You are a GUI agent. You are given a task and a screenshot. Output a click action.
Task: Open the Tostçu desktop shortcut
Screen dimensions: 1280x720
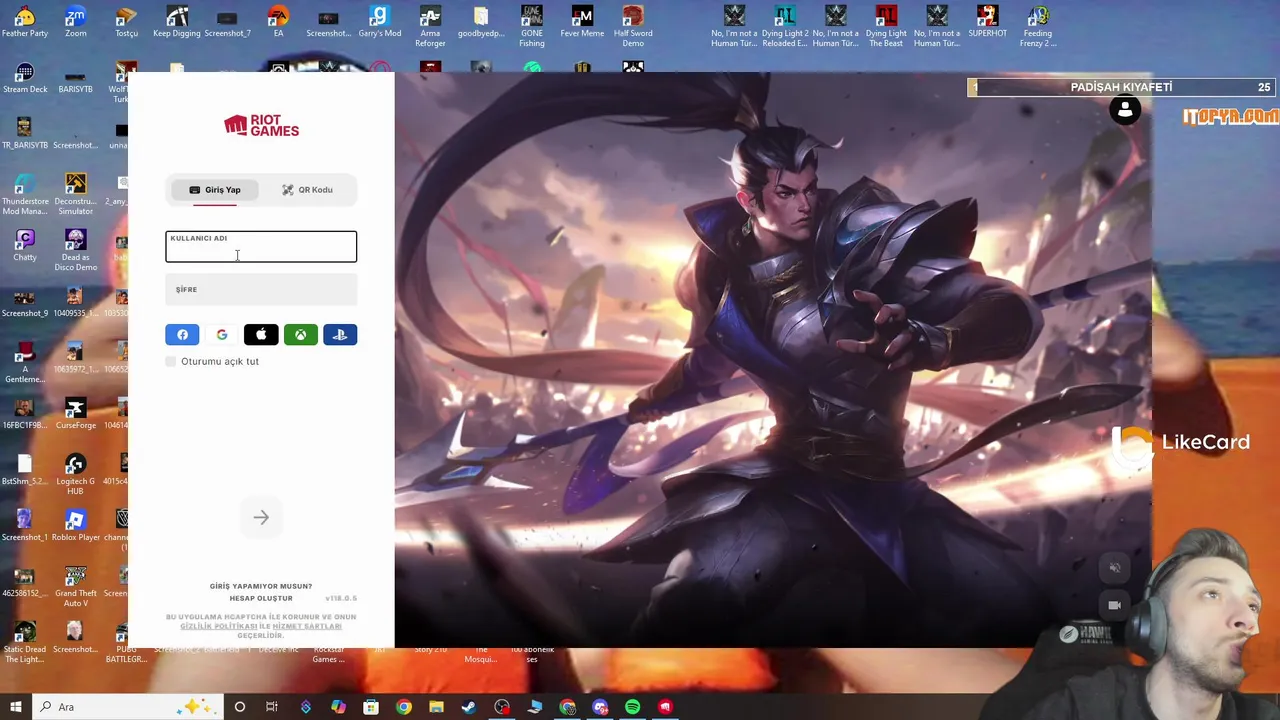(126, 23)
